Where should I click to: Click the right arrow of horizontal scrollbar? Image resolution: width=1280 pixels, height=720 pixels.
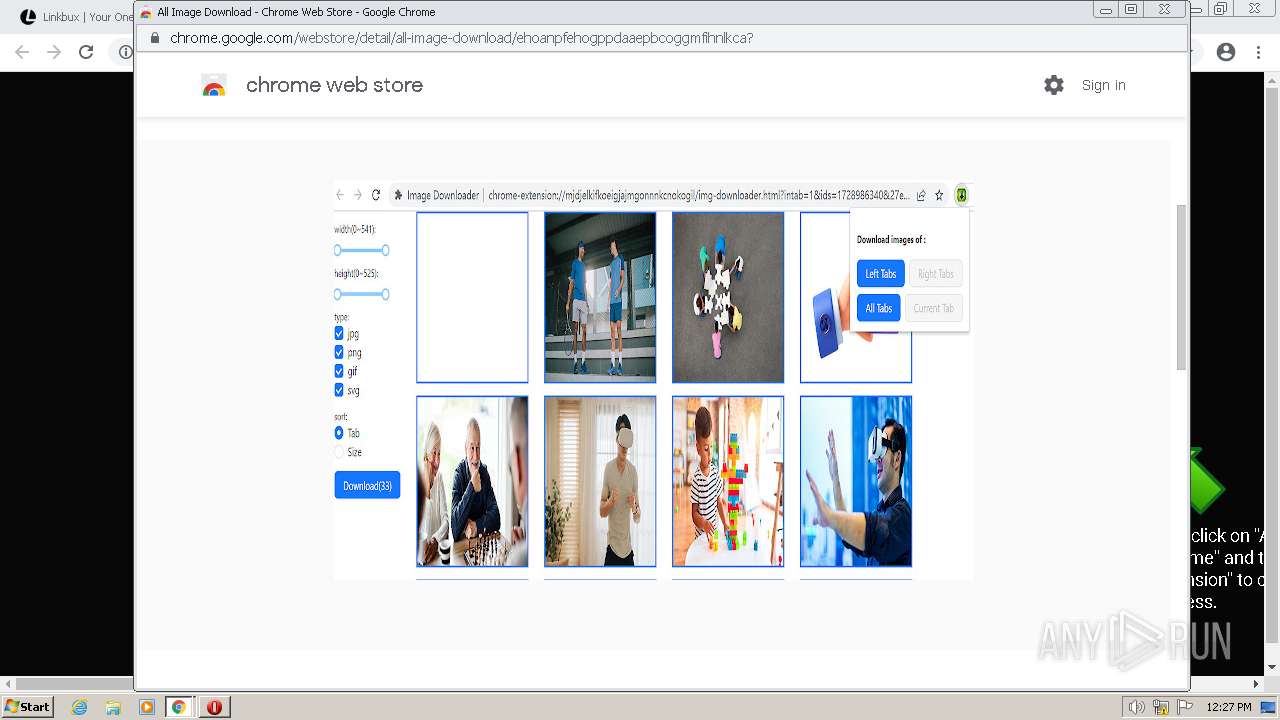coord(1258,682)
